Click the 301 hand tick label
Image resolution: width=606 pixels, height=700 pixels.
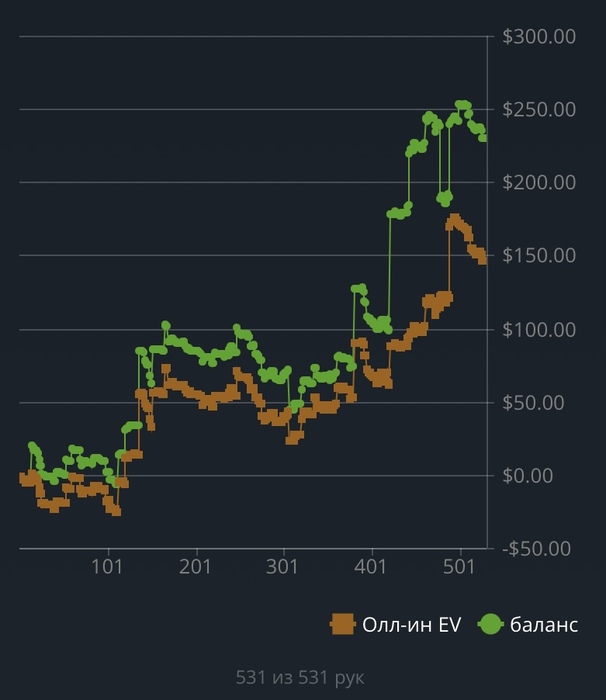(x=282, y=567)
